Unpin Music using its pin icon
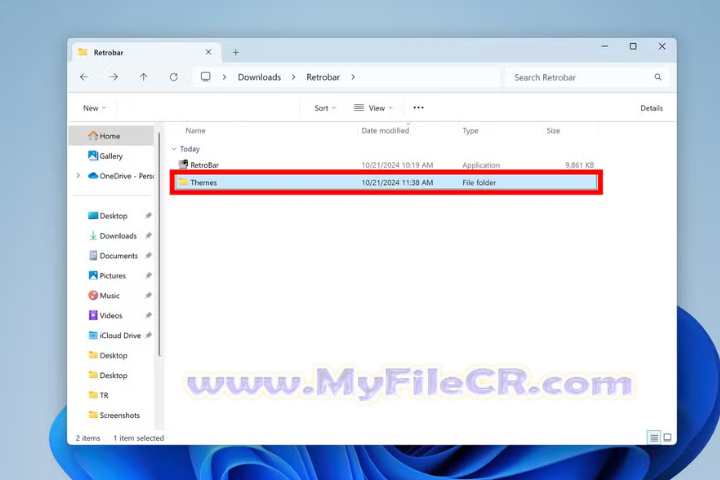 (x=148, y=296)
